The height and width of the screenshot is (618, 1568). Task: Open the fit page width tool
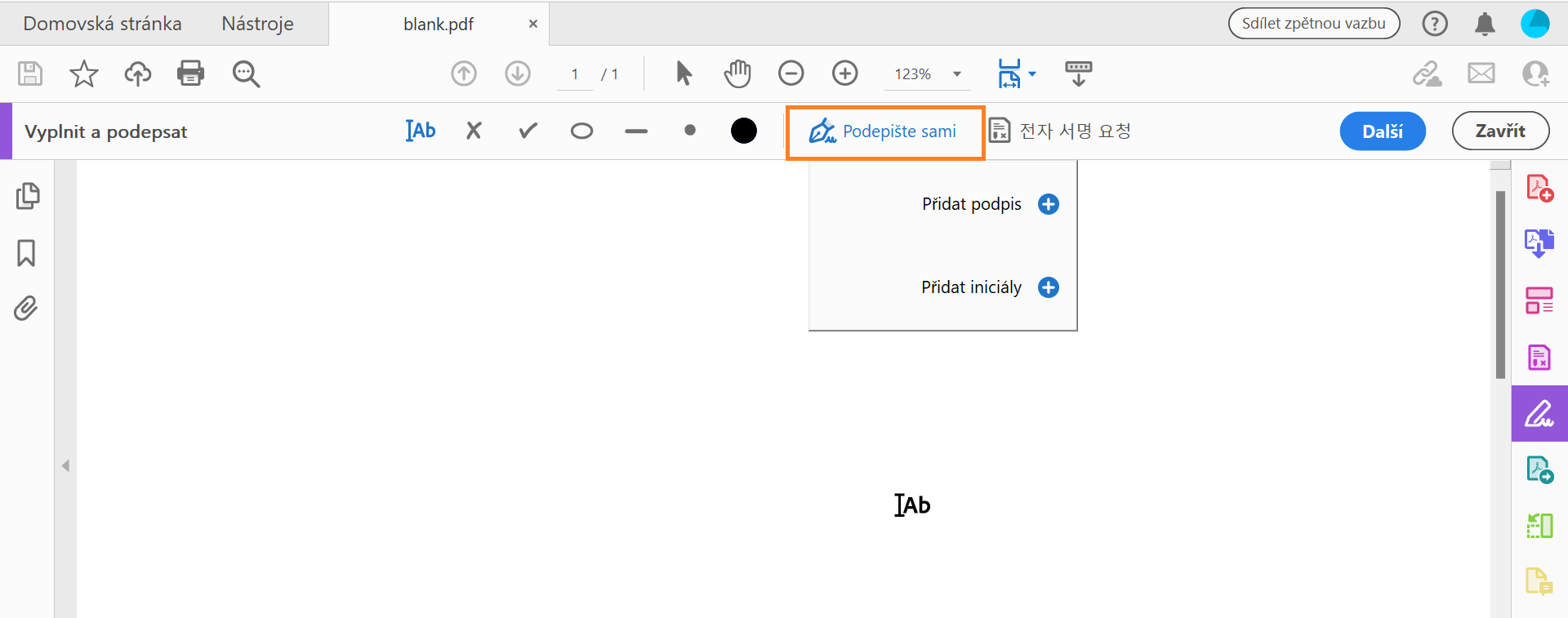(1009, 73)
